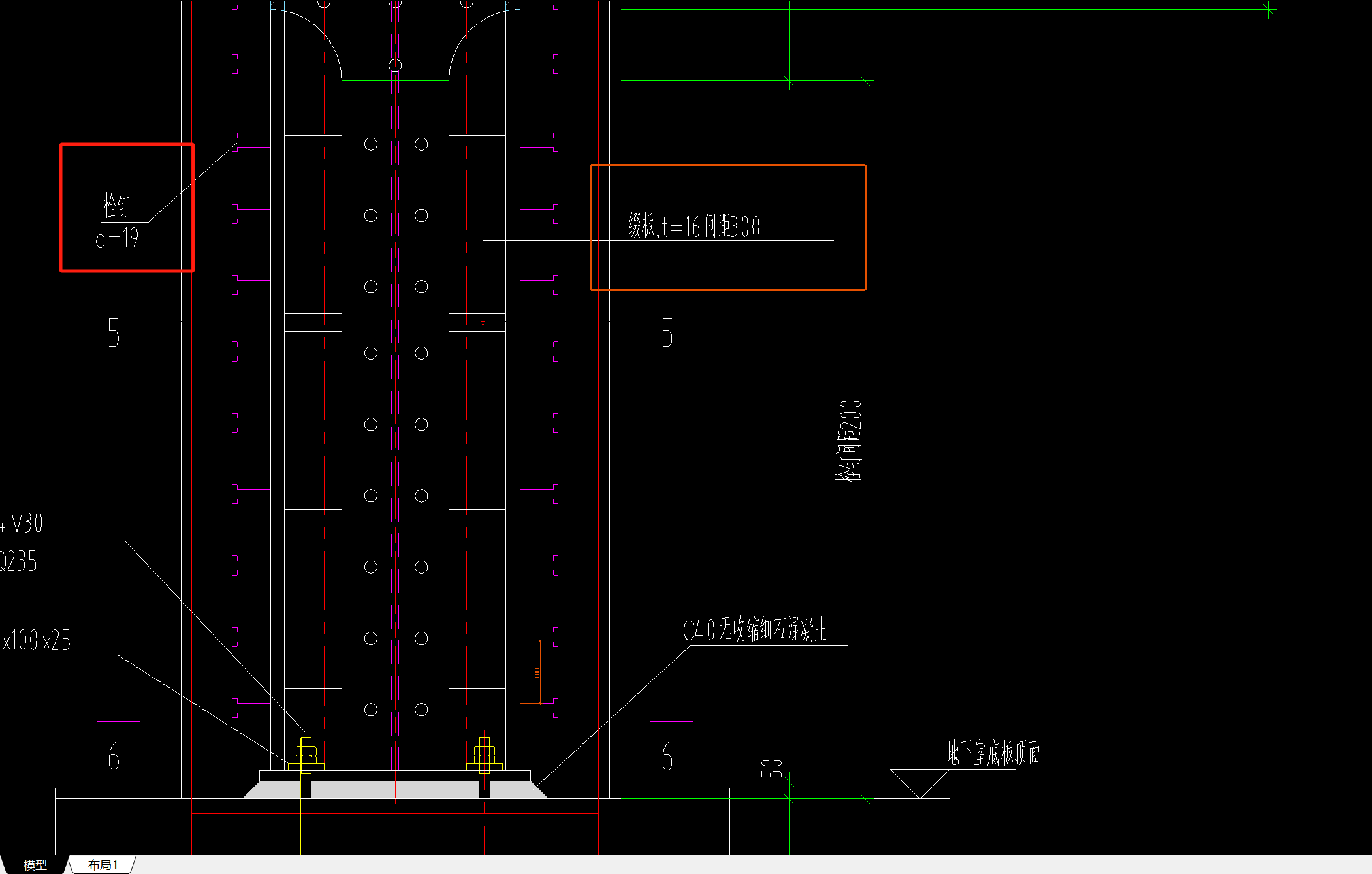Click the left section mark 5
1372x874 pixels.
click(x=114, y=332)
